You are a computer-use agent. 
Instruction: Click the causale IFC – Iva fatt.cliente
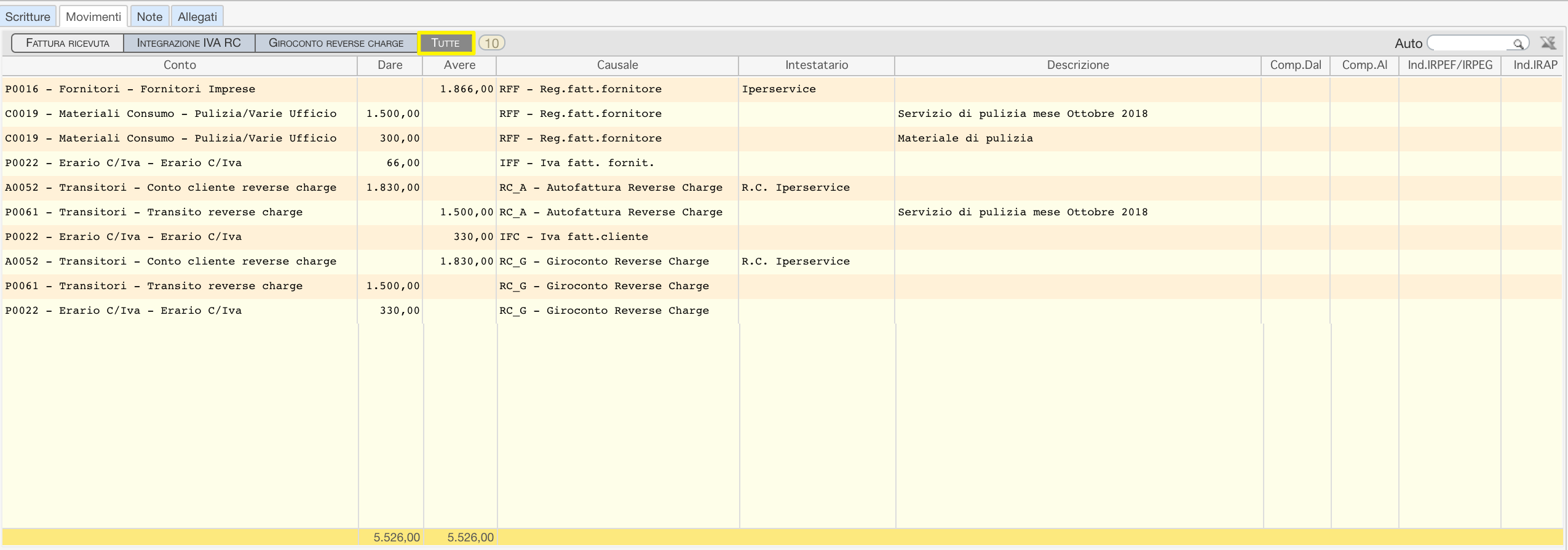pyautogui.click(x=574, y=237)
